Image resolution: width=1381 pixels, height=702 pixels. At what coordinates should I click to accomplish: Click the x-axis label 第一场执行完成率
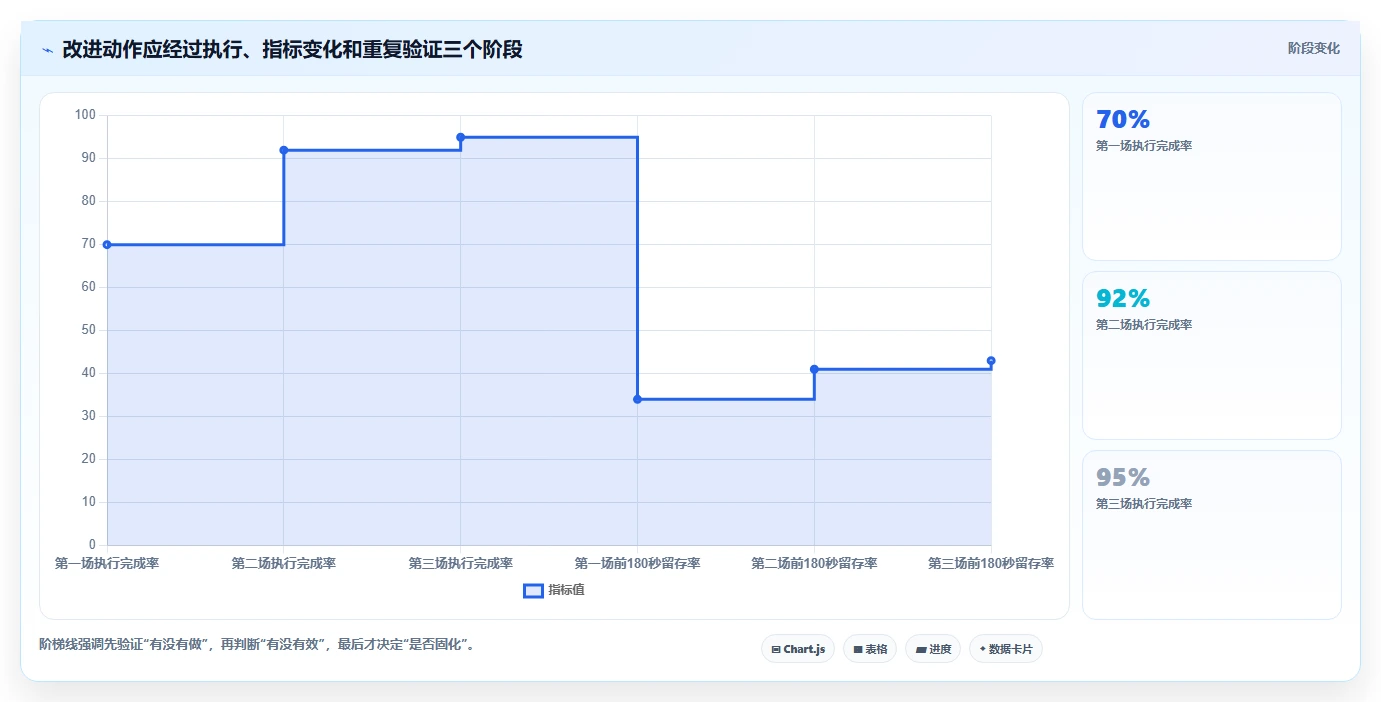click(x=107, y=563)
